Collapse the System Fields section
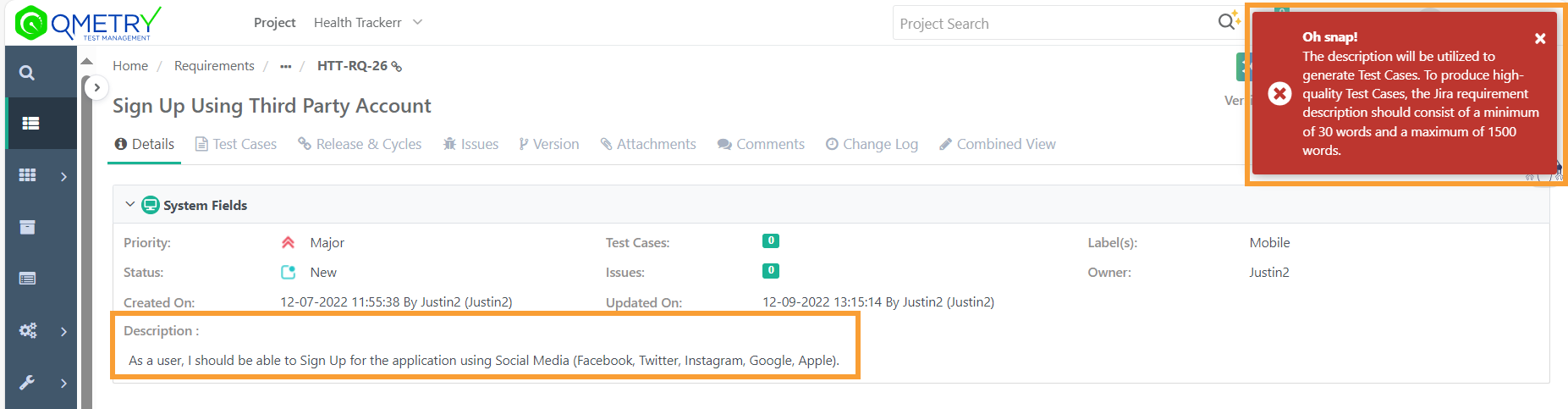This screenshot has height=409, width=1568. (129, 205)
